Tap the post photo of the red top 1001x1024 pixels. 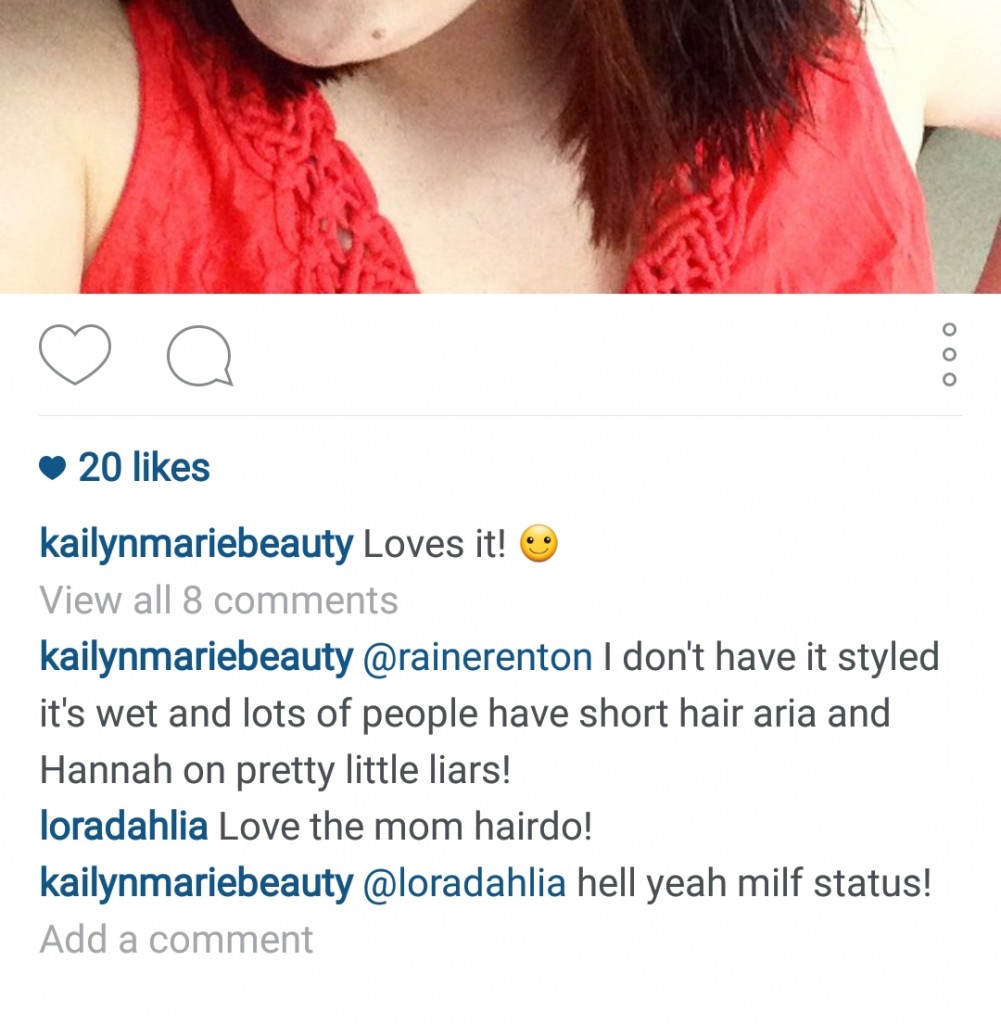pos(500,147)
